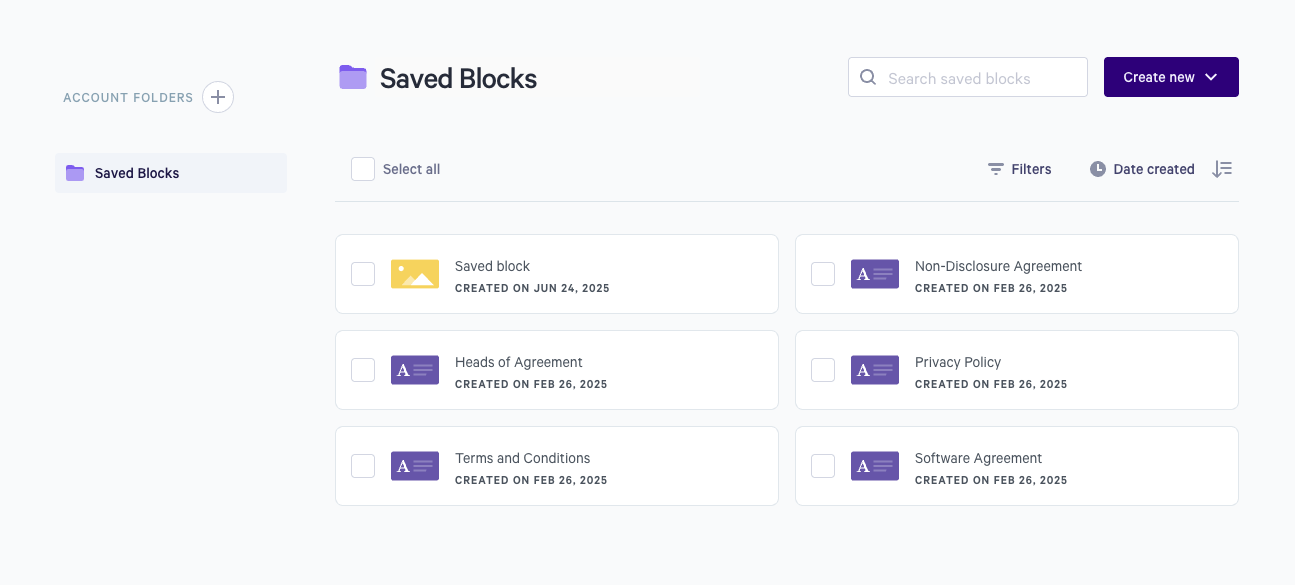The height and width of the screenshot is (585, 1295).
Task: Click the Saved Blocks page title
Action: point(458,78)
